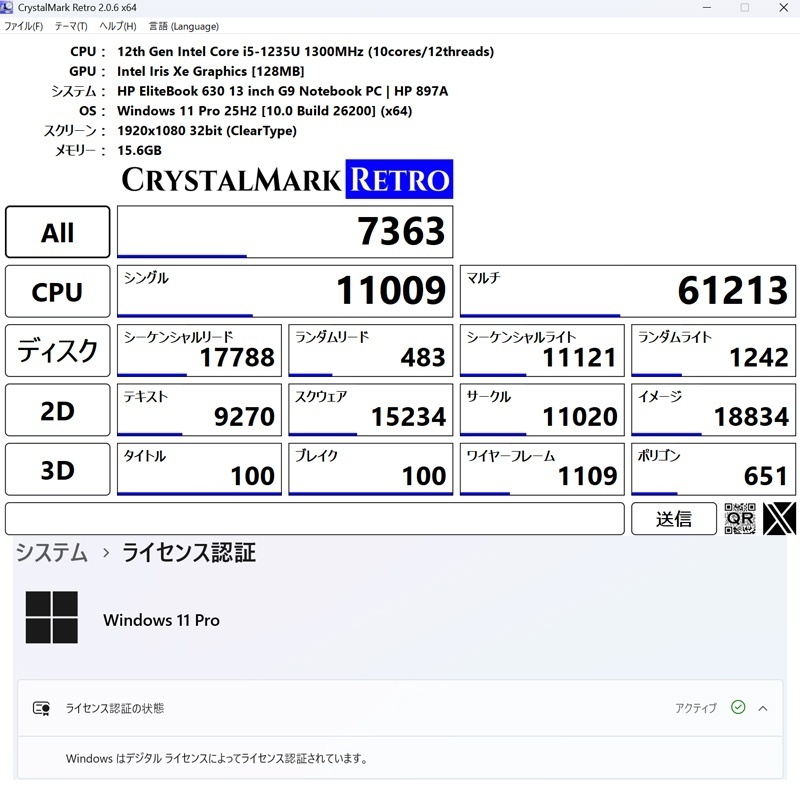
Task: Open the QR code icon
Action: coord(740,518)
